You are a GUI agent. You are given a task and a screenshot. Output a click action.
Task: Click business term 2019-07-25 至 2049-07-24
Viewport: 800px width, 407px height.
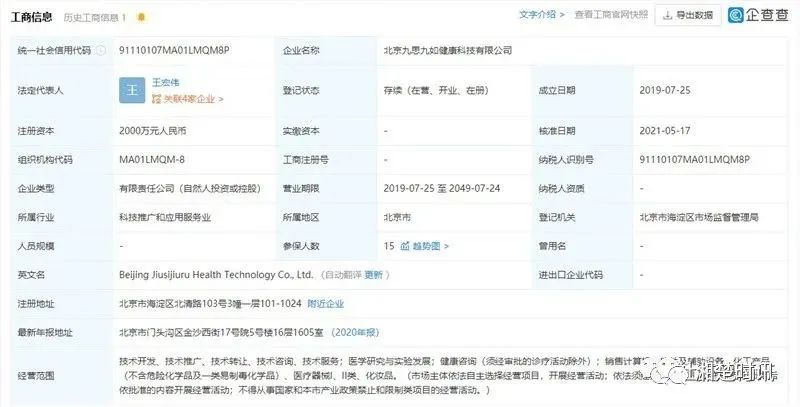tap(442, 188)
